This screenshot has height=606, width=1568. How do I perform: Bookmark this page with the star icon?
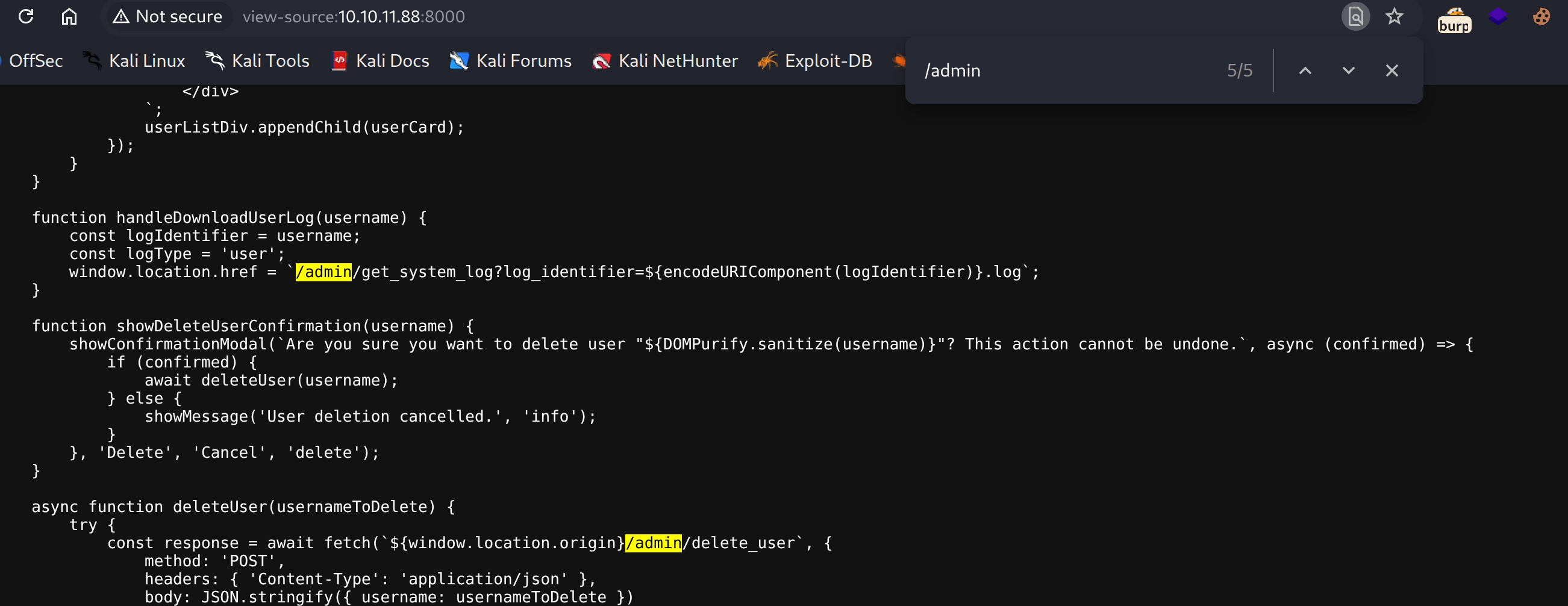[1394, 16]
